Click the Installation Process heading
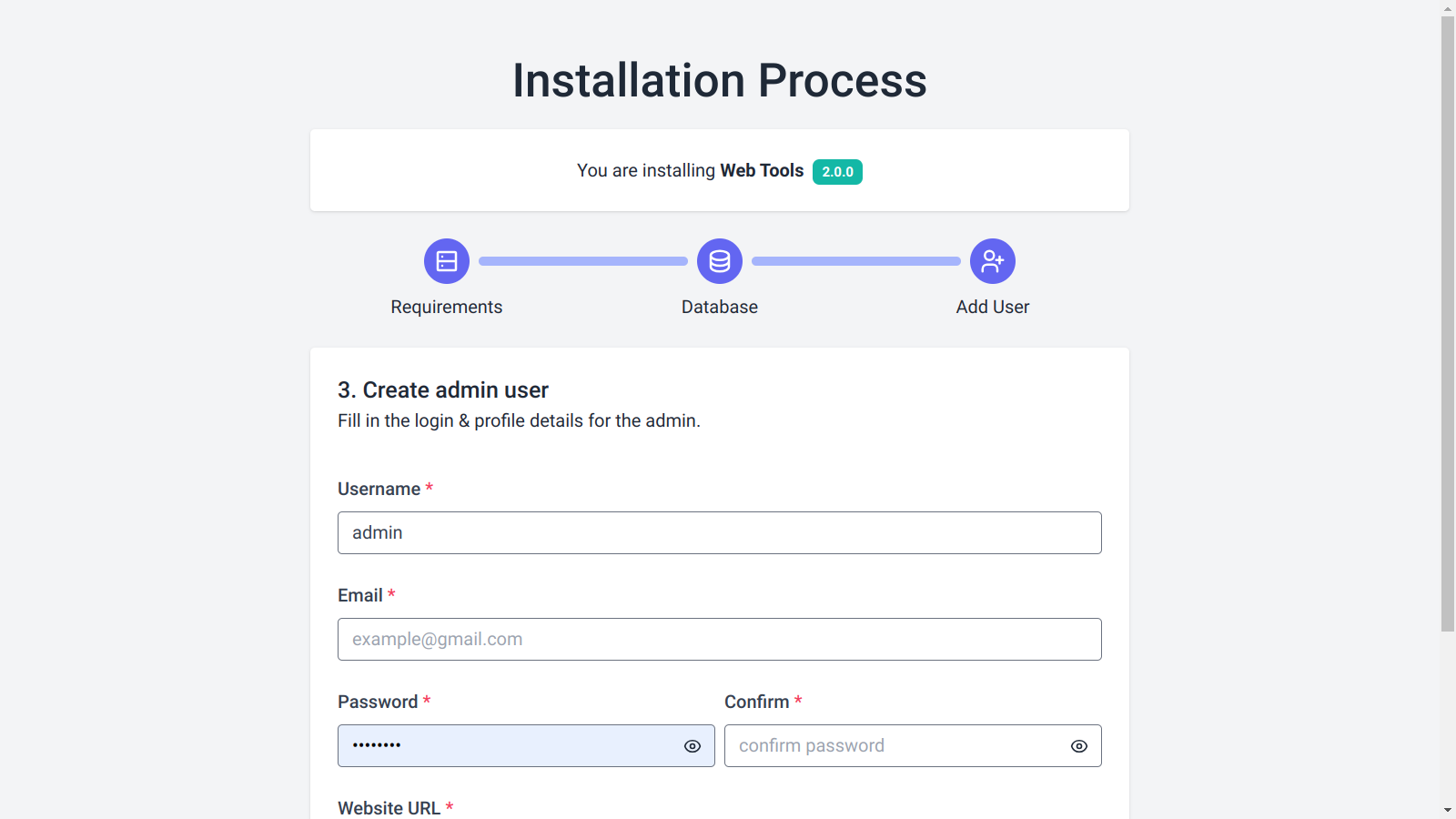The width and height of the screenshot is (1456, 819). tap(719, 80)
